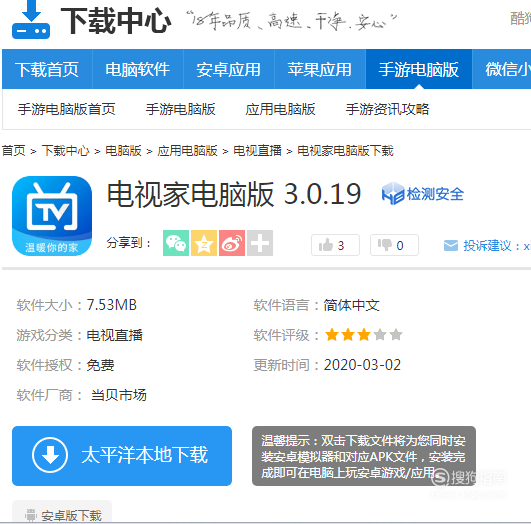This screenshot has width=531, height=524.
Task: Click the 电视直播 breadcrumb link
Action: [x=257, y=151]
